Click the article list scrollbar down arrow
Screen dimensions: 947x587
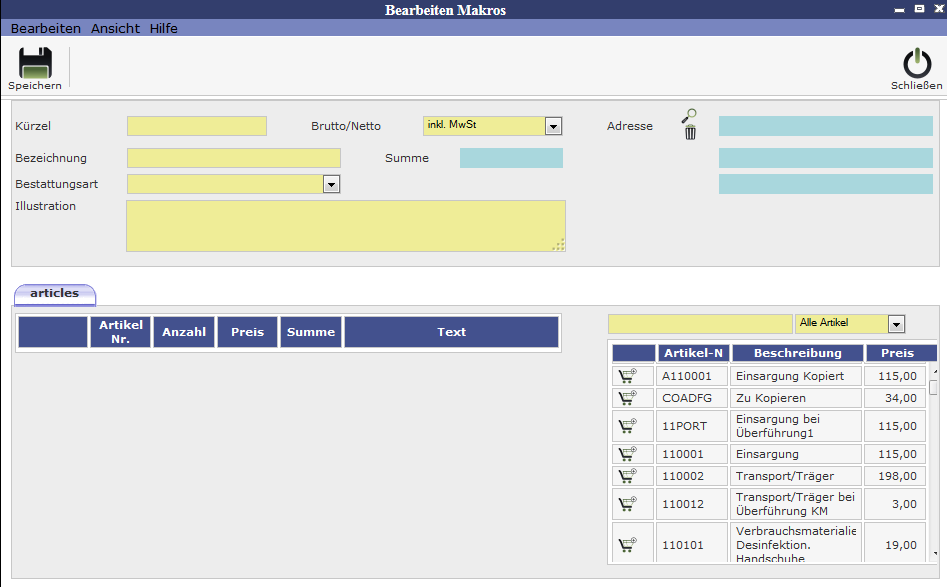click(934, 553)
